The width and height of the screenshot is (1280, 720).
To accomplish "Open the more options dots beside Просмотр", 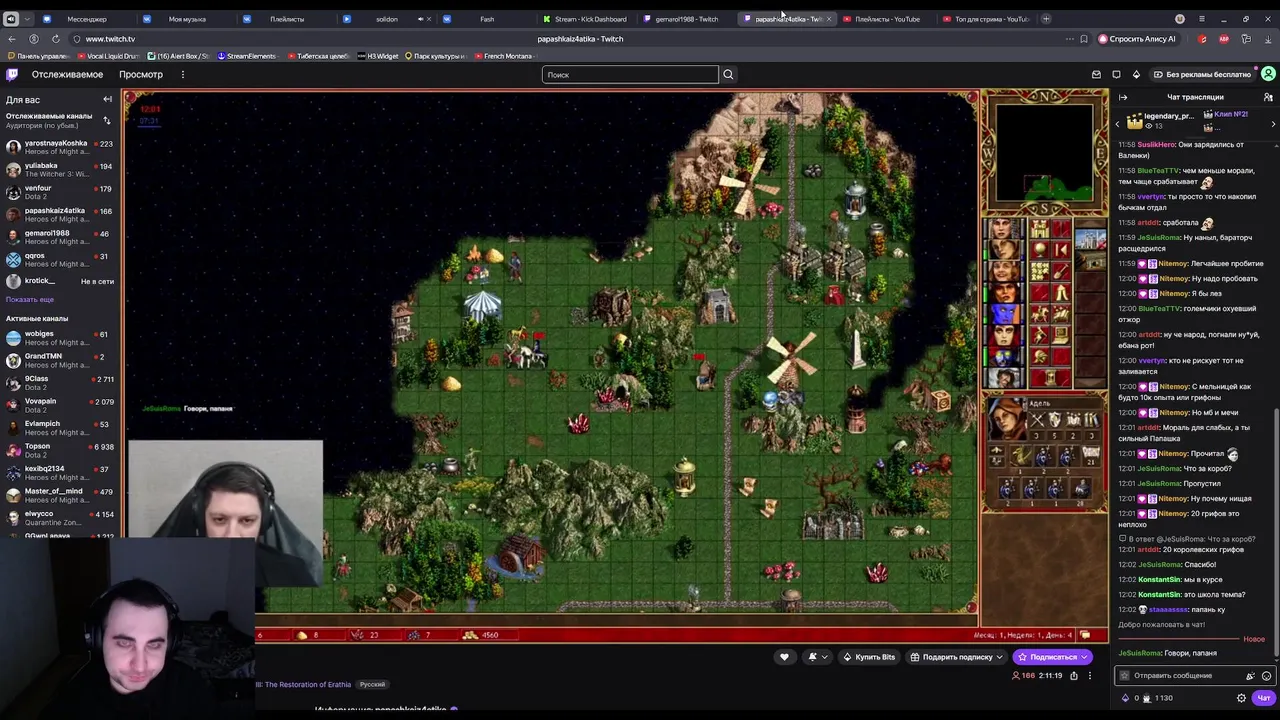I will point(182,74).
